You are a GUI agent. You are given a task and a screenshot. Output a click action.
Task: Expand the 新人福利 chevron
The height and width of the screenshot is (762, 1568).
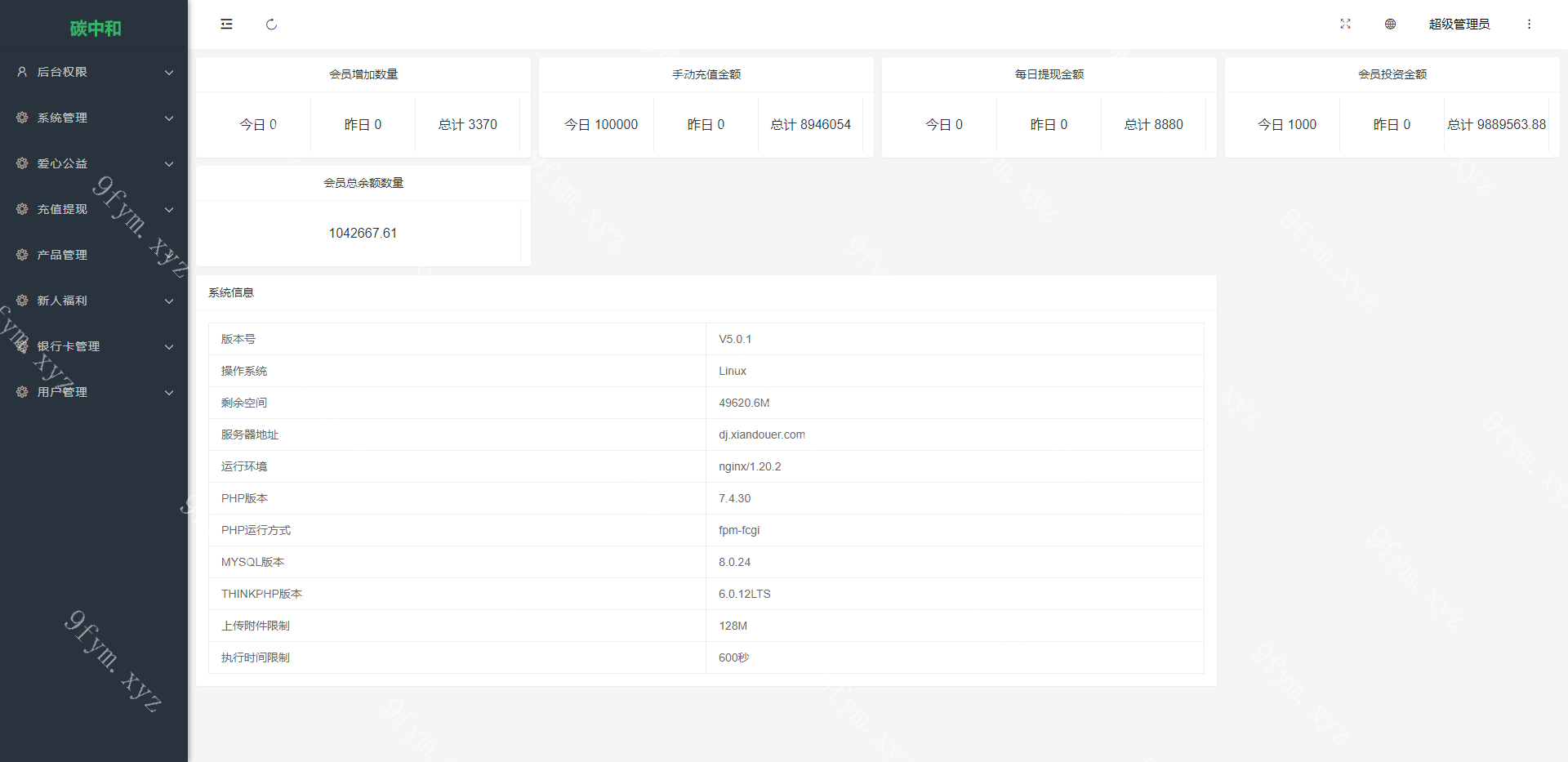(169, 301)
